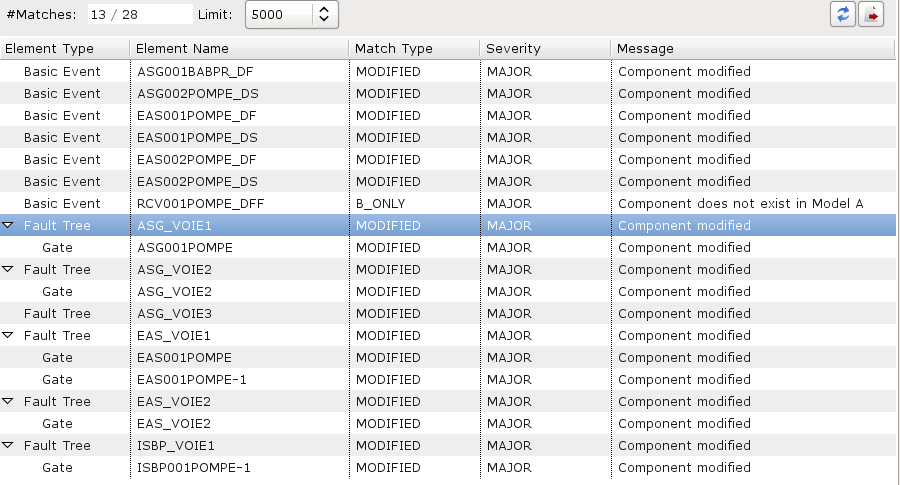Collapse the EAS_VOIE2 fault tree
The width and height of the screenshot is (900, 485).
[8, 401]
